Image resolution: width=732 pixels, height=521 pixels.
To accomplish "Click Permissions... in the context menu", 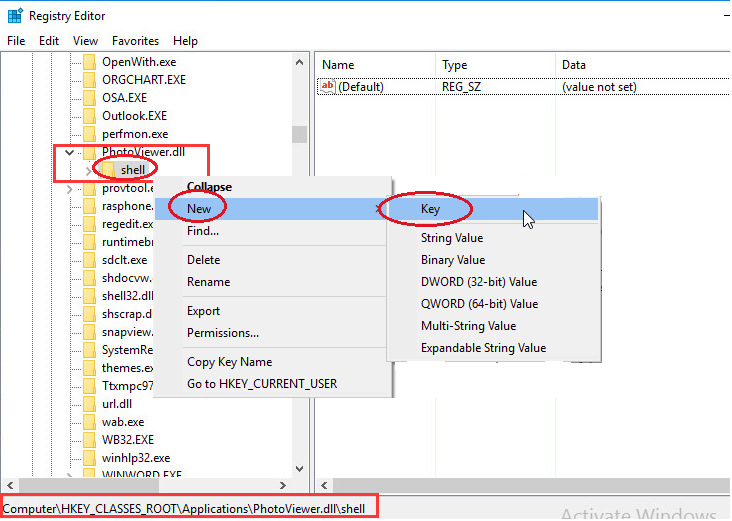I will 222,333.
